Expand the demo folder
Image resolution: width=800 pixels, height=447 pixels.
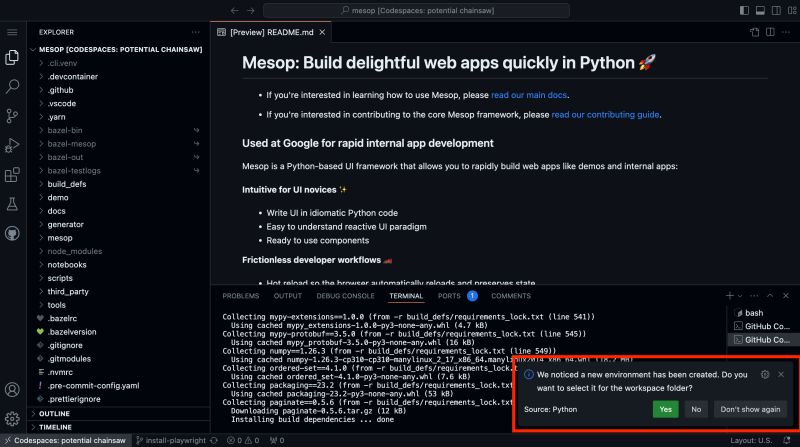[118, 197]
